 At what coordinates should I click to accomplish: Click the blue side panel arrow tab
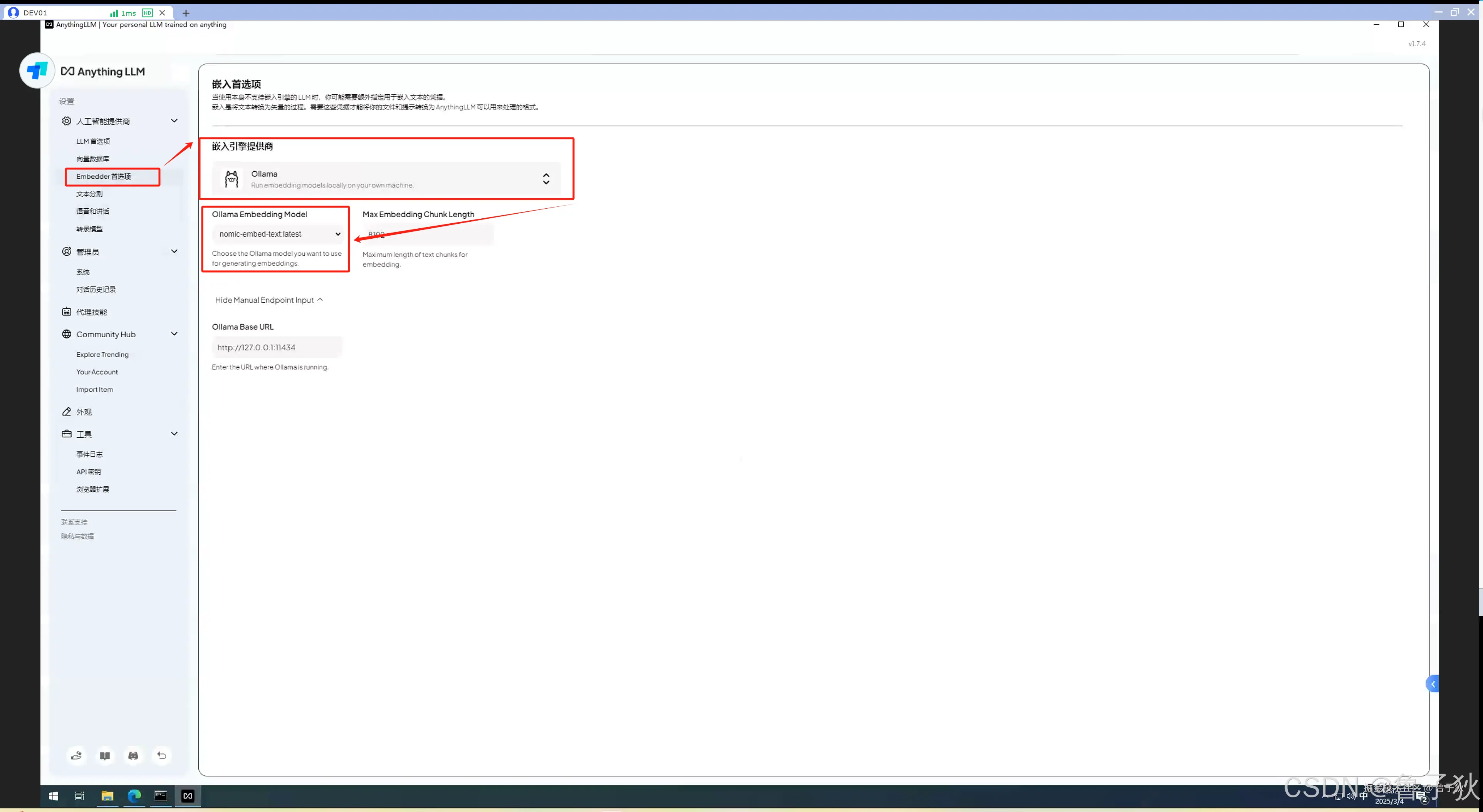[x=1432, y=684]
